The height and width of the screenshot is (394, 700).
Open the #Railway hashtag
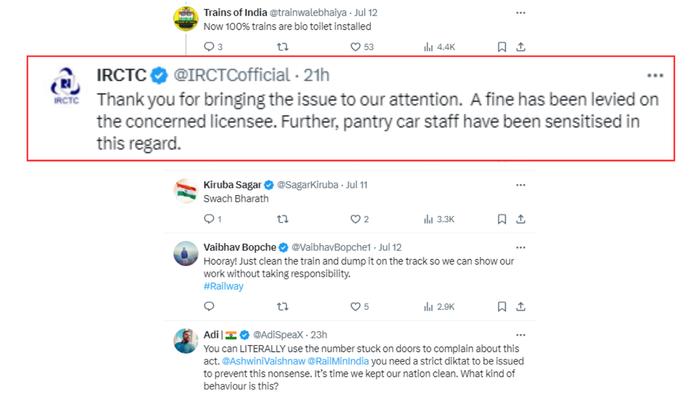click(224, 286)
